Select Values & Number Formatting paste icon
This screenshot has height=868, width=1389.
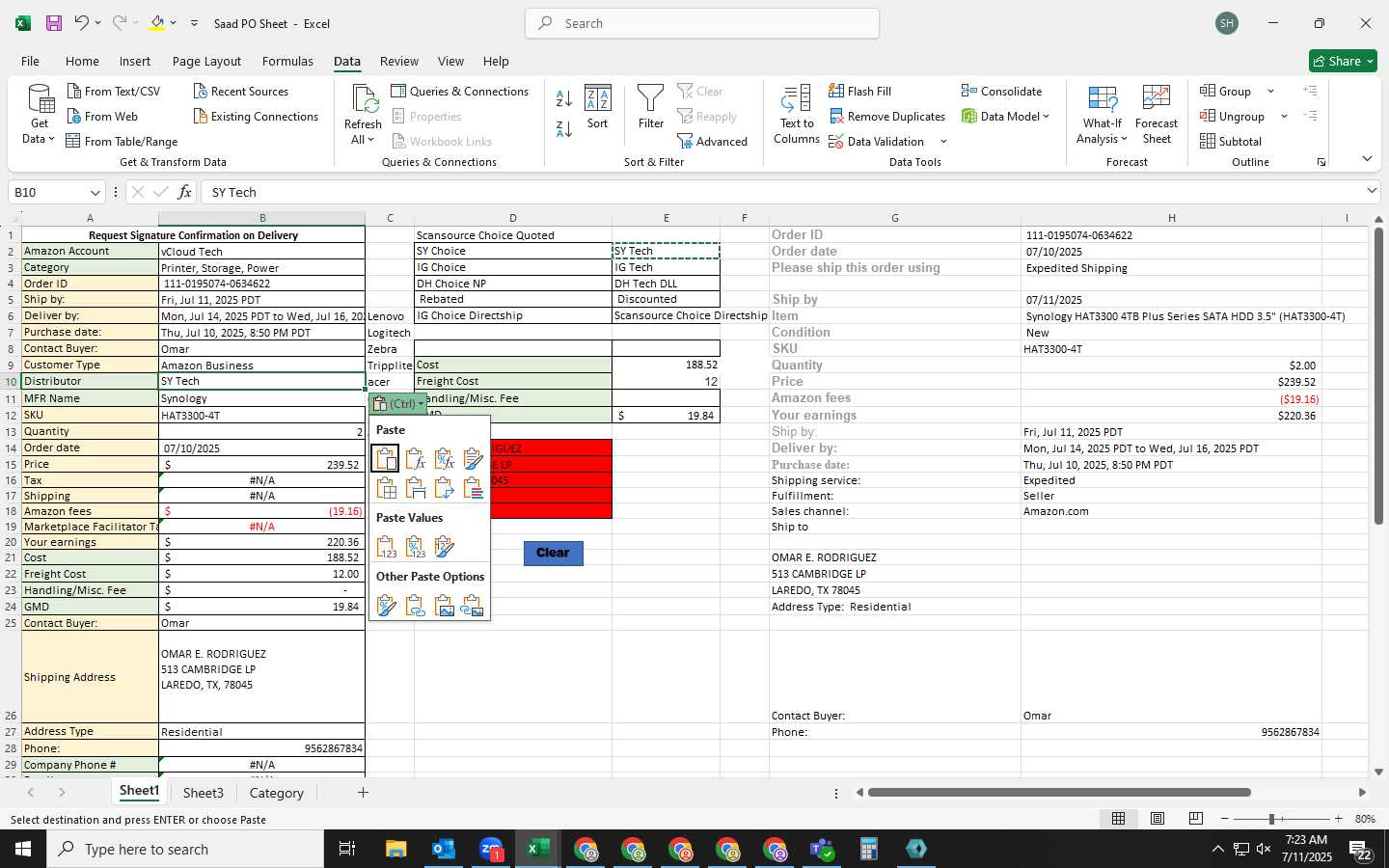pos(415,547)
